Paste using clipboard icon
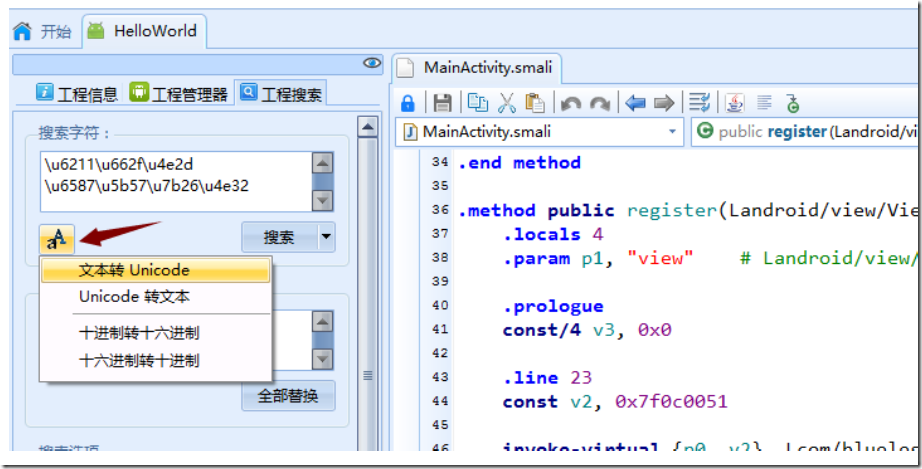The width and height of the screenshot is (922, 469). click(535, 103)
